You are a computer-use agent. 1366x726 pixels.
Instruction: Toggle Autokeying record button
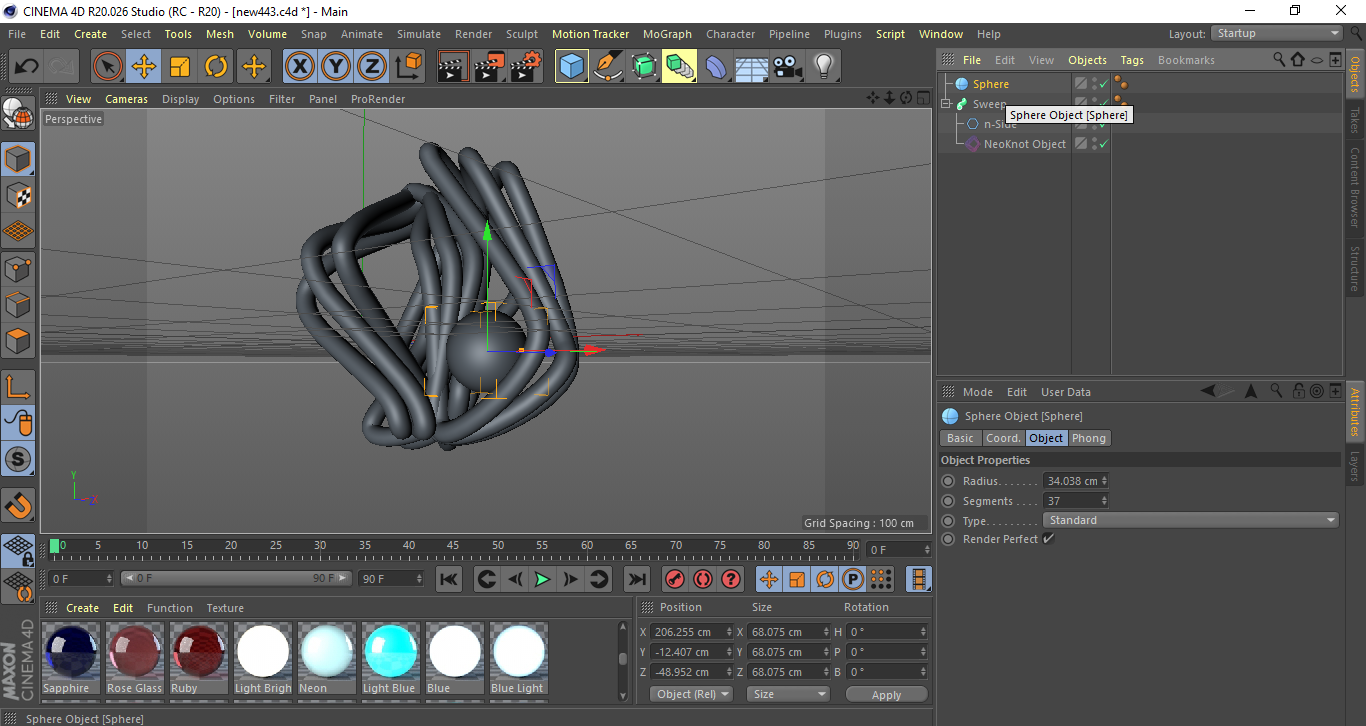point(703,579)
